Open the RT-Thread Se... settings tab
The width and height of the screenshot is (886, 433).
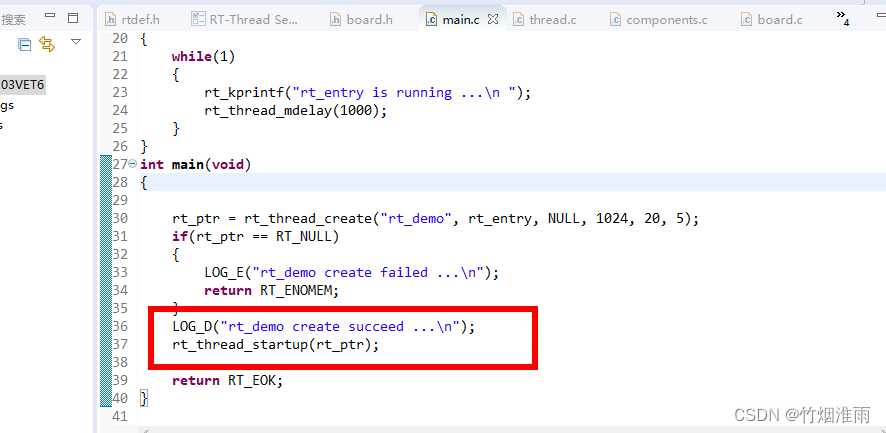coord(245,20)
